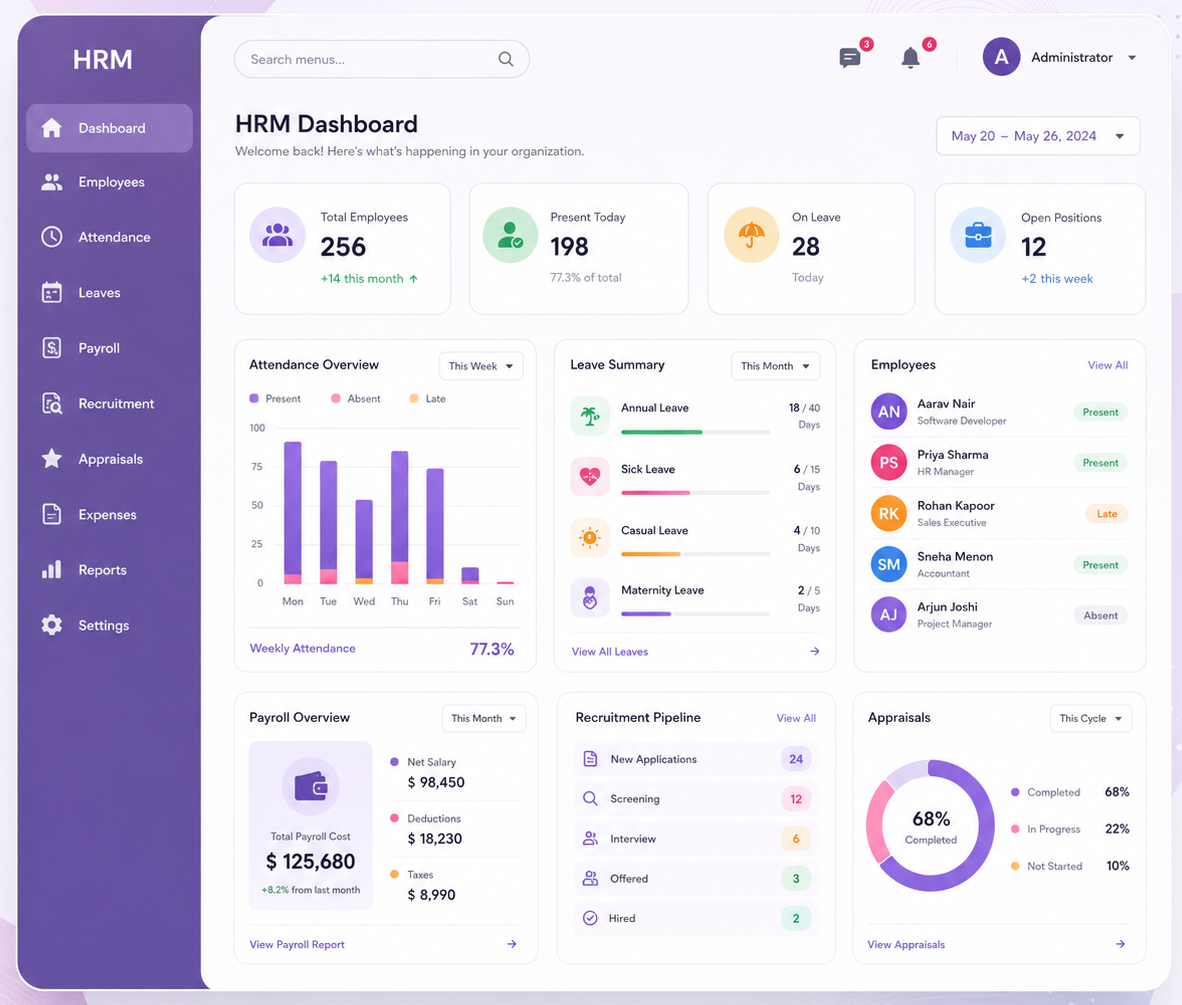Open Payroll Overview This Month dropdown
The width and height of the screenshot is (1182, 1005).
click(x=484, y=718)
